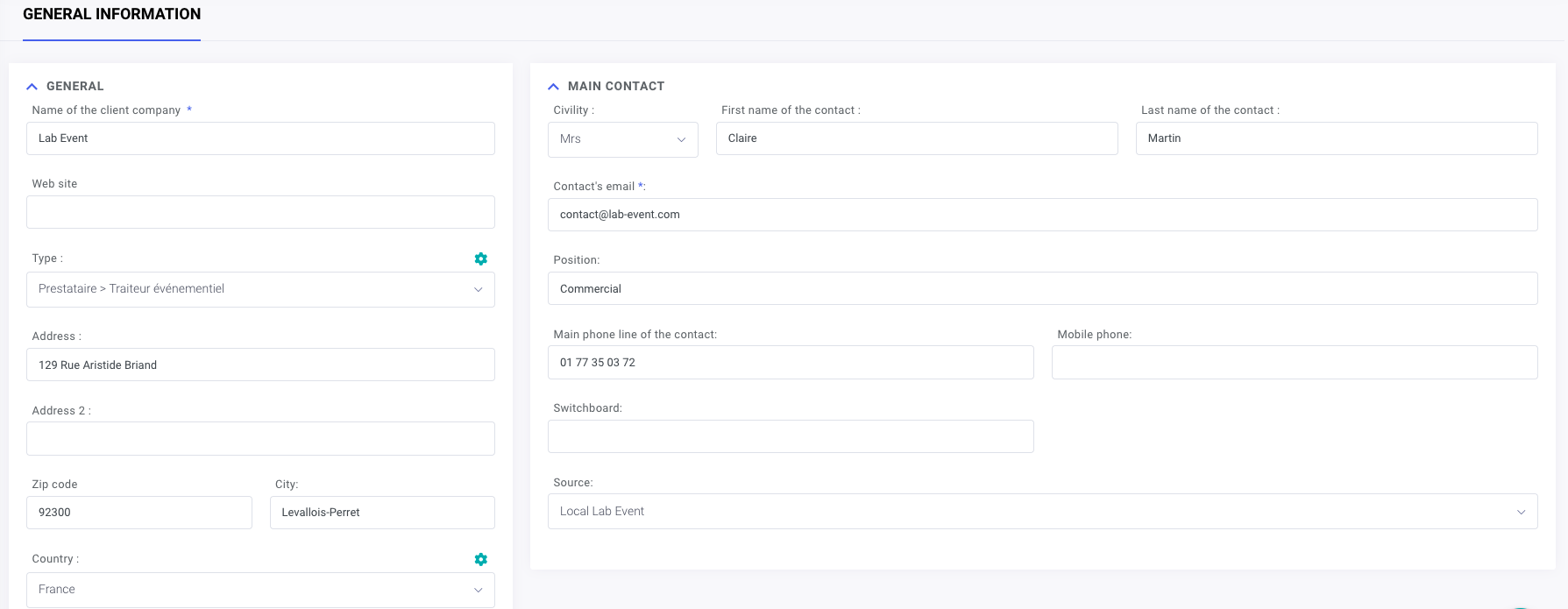The height and width of the screenshot is (609, 1568).
Task: Click the City field Levallois-Perret
Action: pyautogui.click(x=382, y=513)
